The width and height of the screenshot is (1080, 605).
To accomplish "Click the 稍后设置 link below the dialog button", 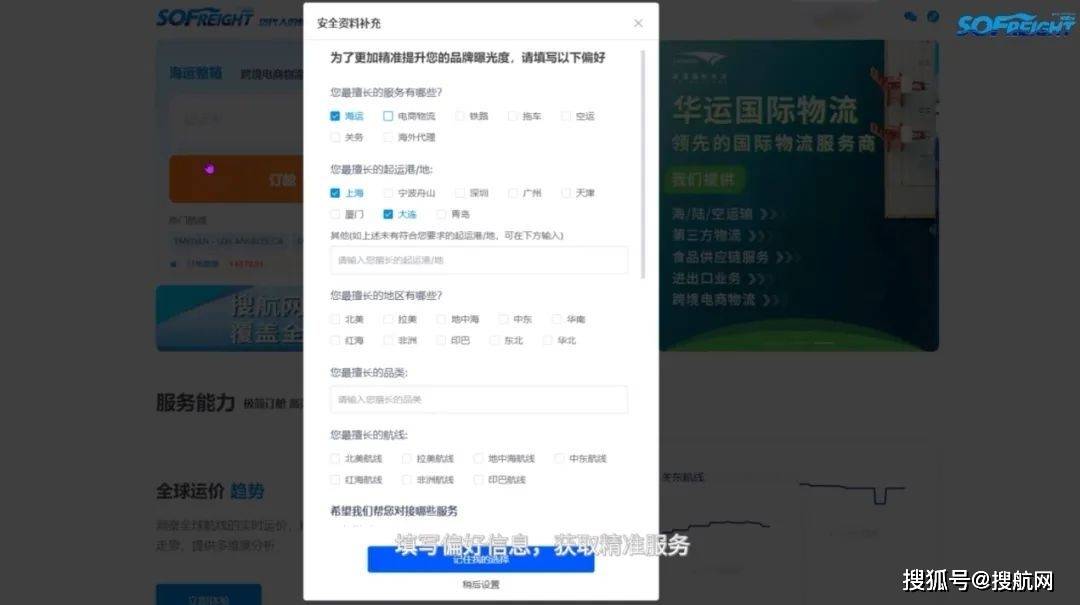I will tap(481, 584).
